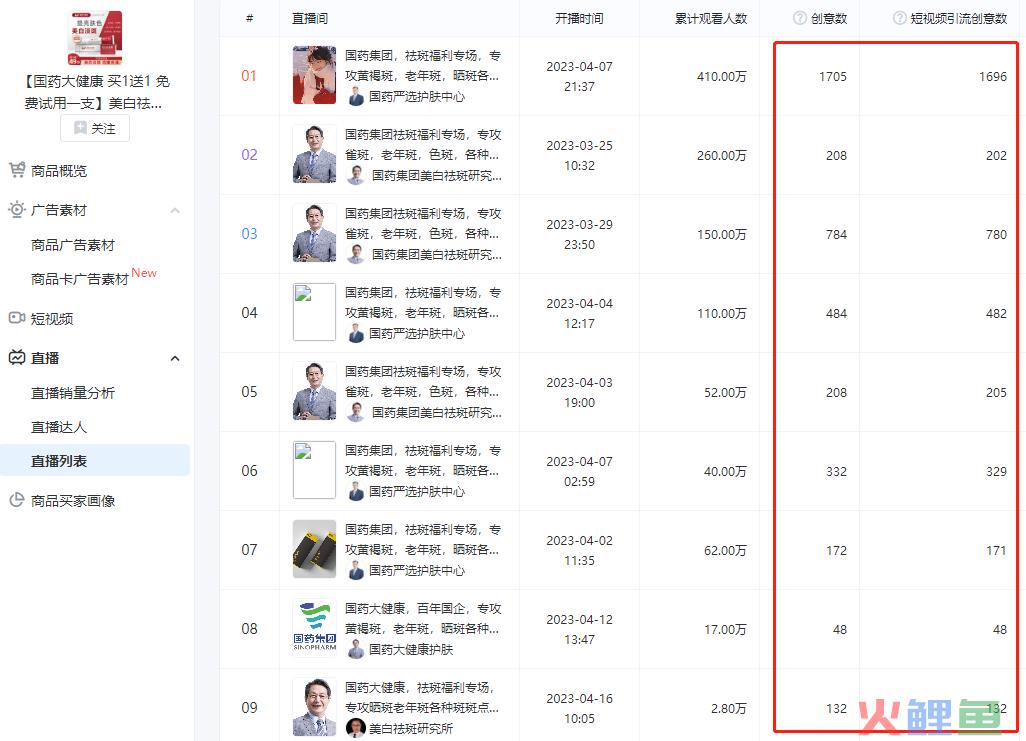Click the 累计观看人数 column header

711,18
